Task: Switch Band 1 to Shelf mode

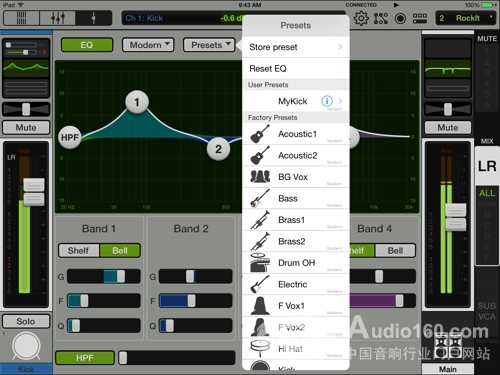Action: tap(79, 250)
